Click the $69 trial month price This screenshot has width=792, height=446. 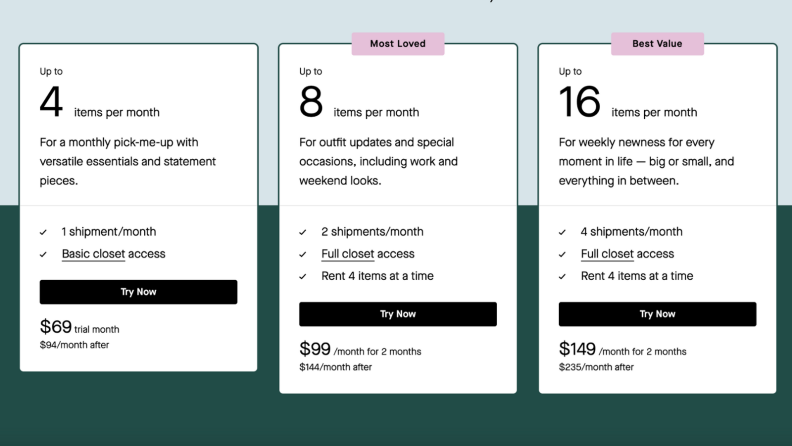click(80, 327)
